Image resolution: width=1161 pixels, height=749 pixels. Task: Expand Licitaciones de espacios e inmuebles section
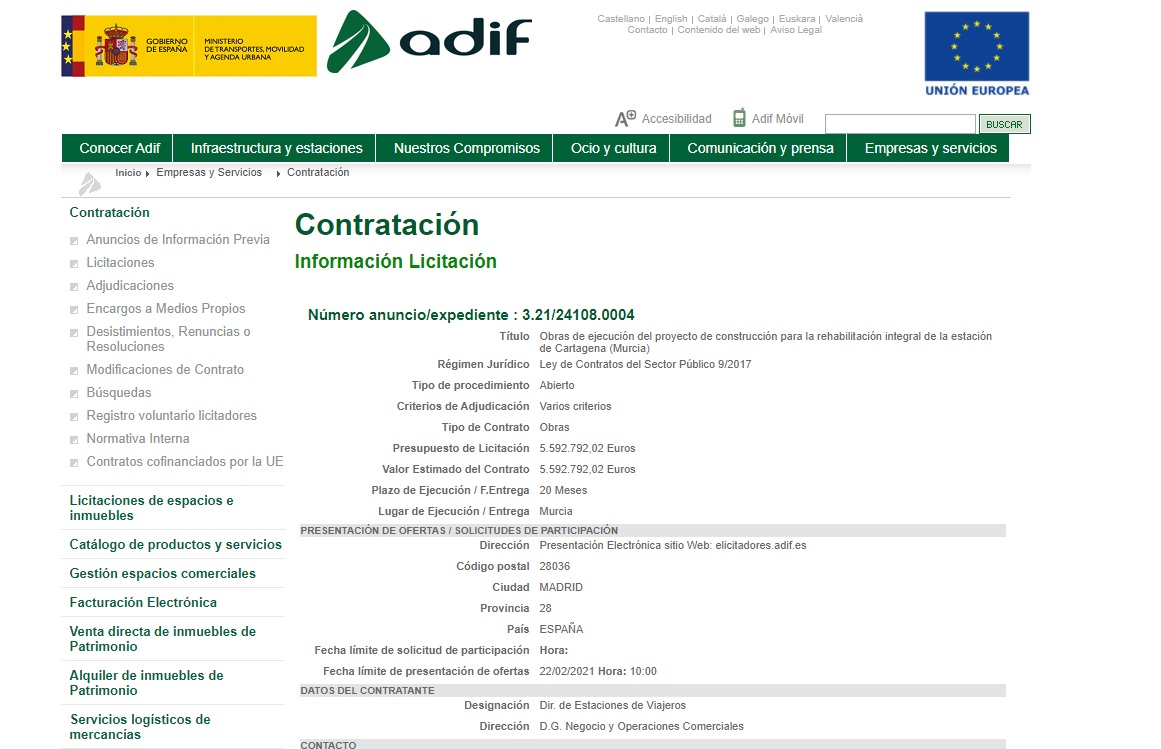(151, 508)
